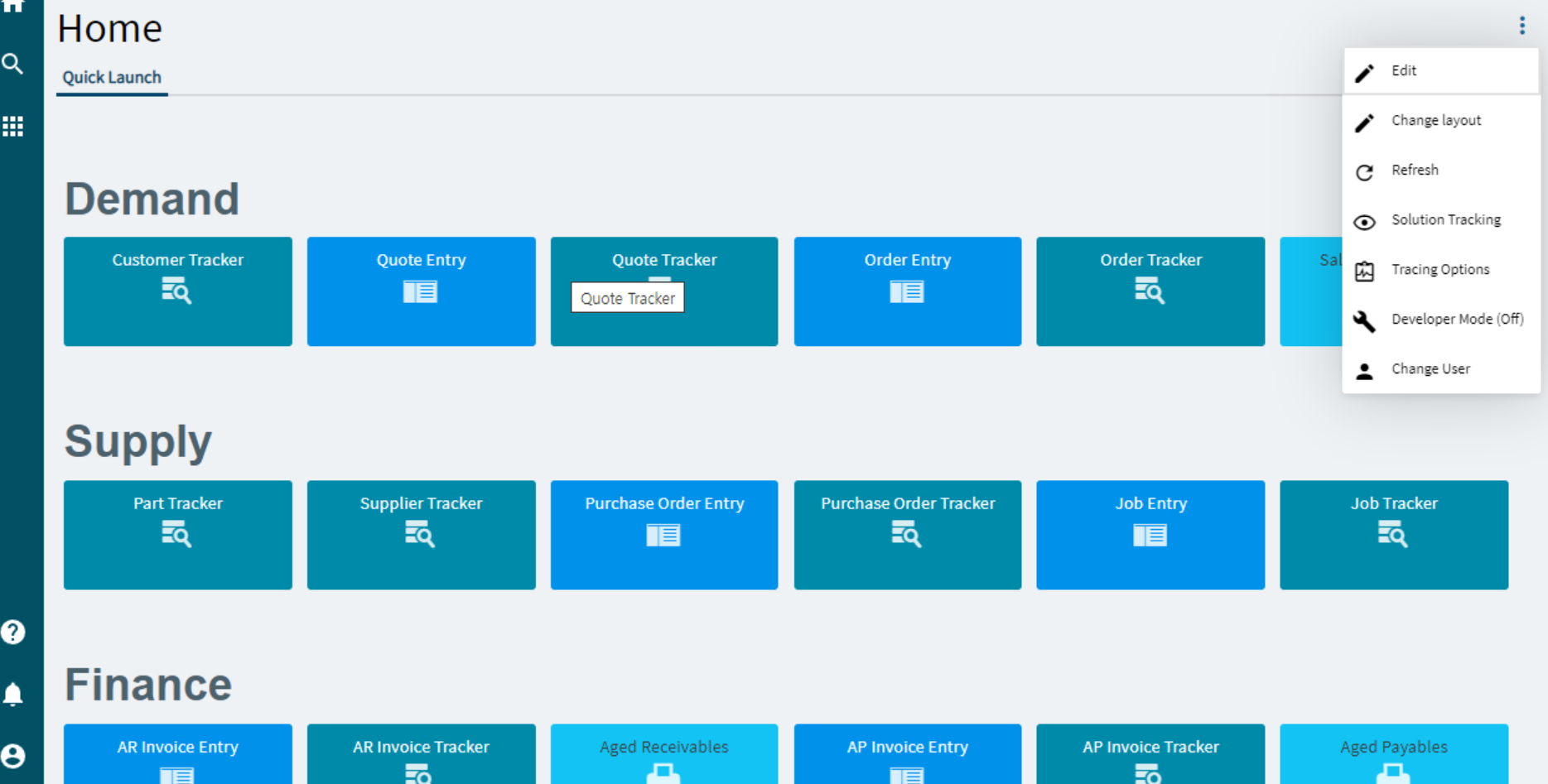This screenshot has height=784, width=1548.
Task: Click the Purchase Order Entry form icon
Action: click(x=663, y=536)
